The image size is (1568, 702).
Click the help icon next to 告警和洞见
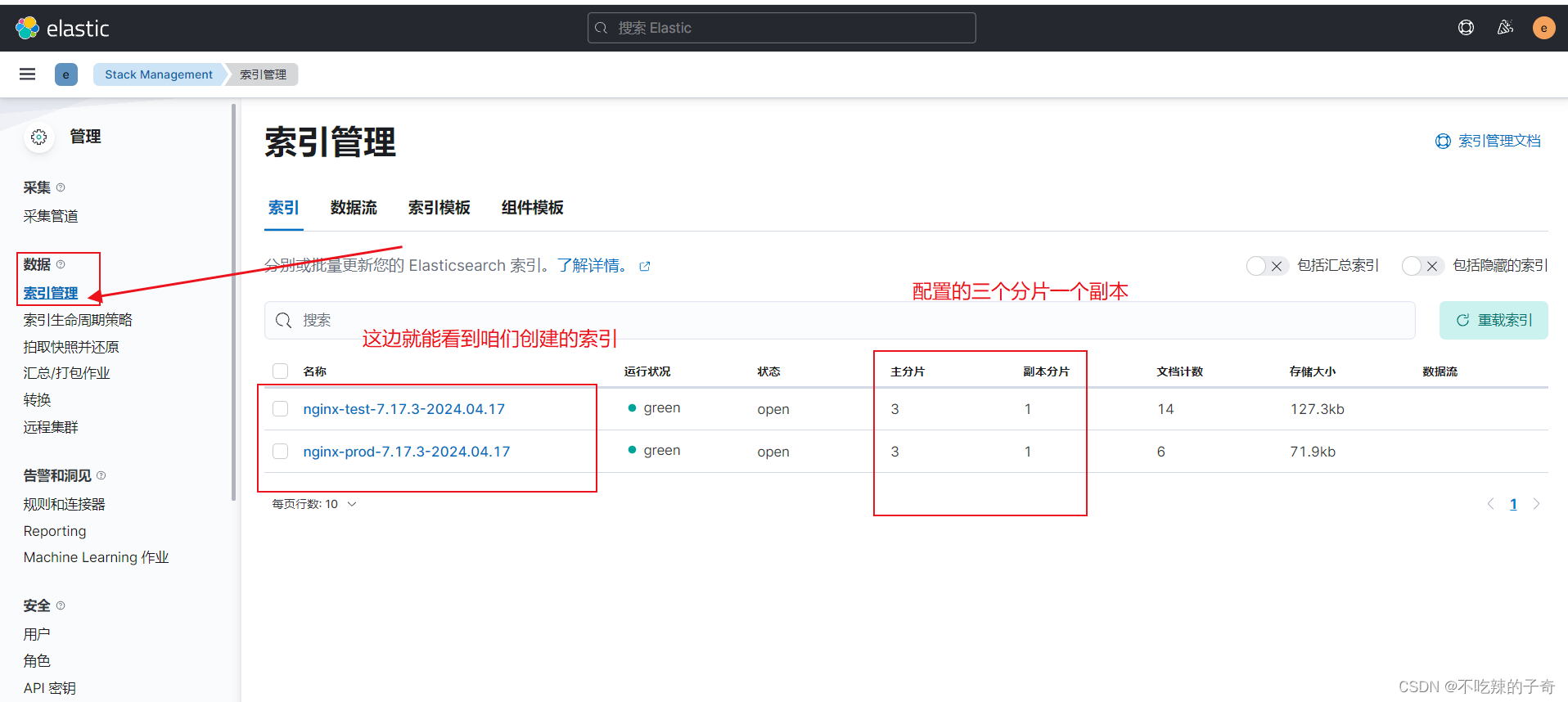pos(101,475)
